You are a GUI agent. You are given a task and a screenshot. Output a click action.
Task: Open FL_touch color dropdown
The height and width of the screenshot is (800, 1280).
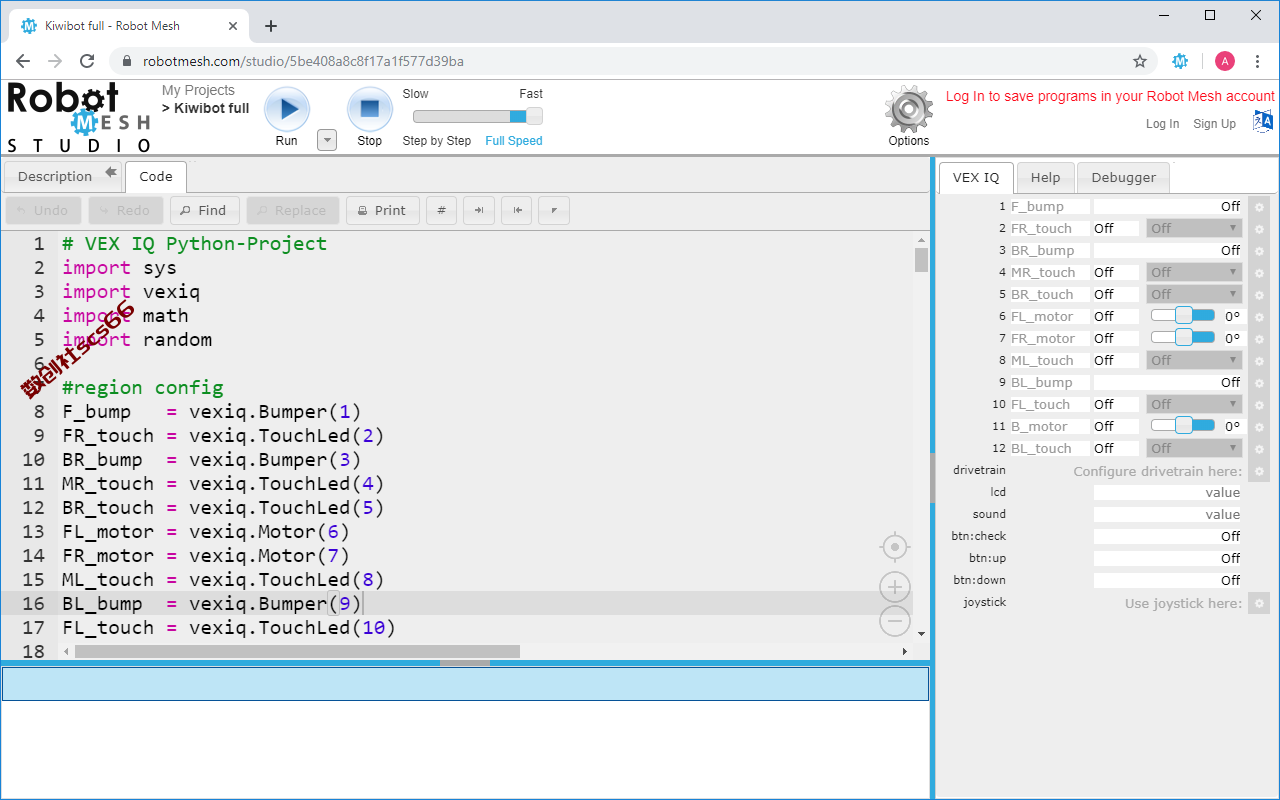(1194, 405)
